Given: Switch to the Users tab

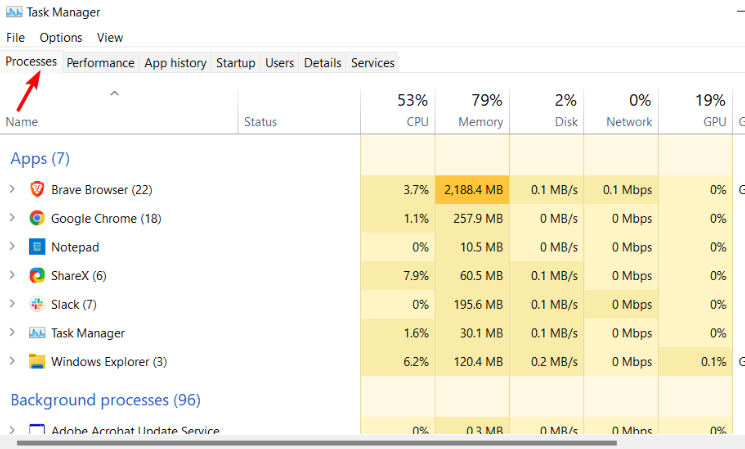Looking at the screenshot, I should [279, 63].
